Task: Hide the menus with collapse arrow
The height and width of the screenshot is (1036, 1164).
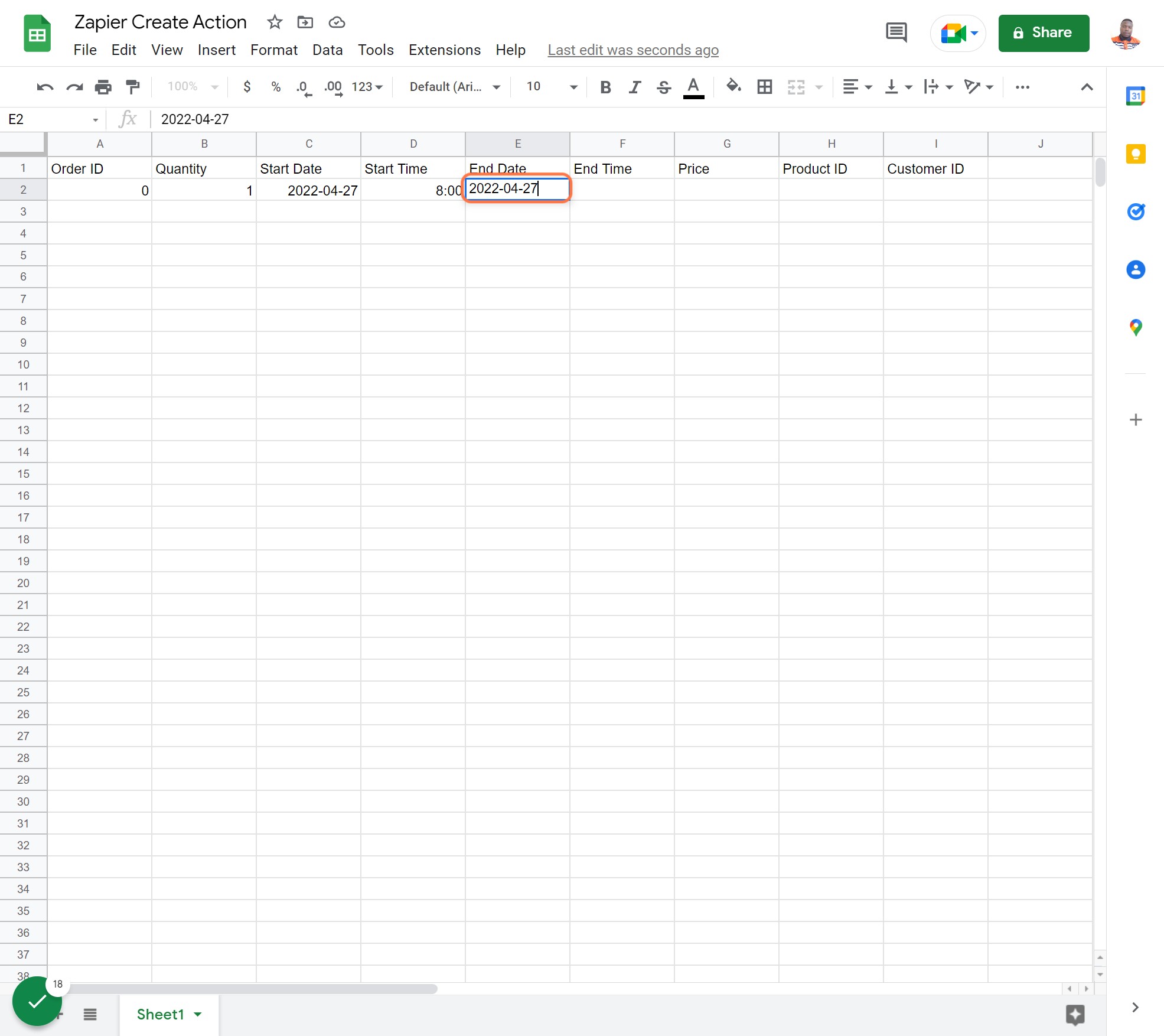Action: coord(1087,87)
